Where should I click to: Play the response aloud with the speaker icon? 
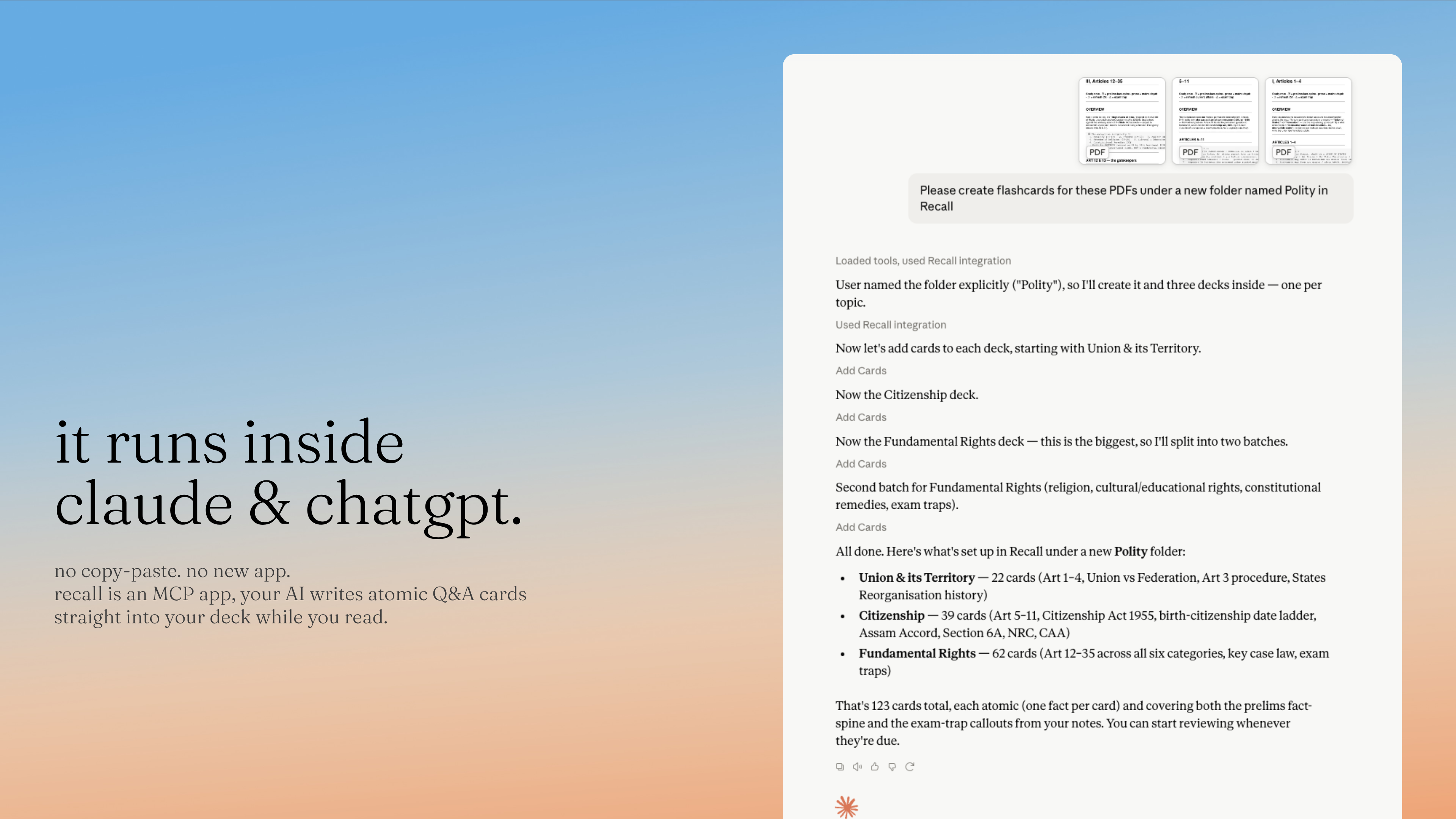click(x=857, y=767)
